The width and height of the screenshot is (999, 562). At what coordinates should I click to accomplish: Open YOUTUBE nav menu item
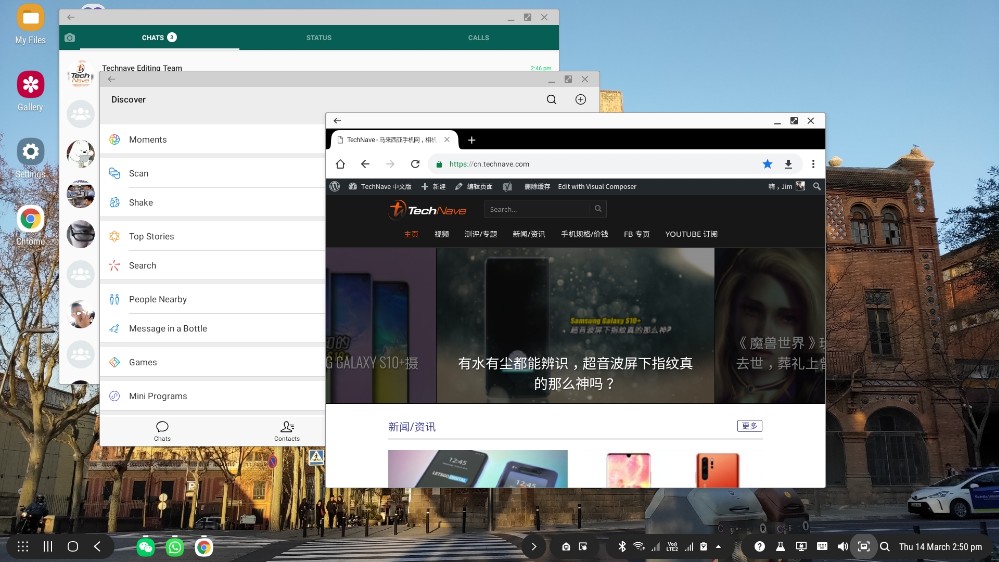(691, 234)
